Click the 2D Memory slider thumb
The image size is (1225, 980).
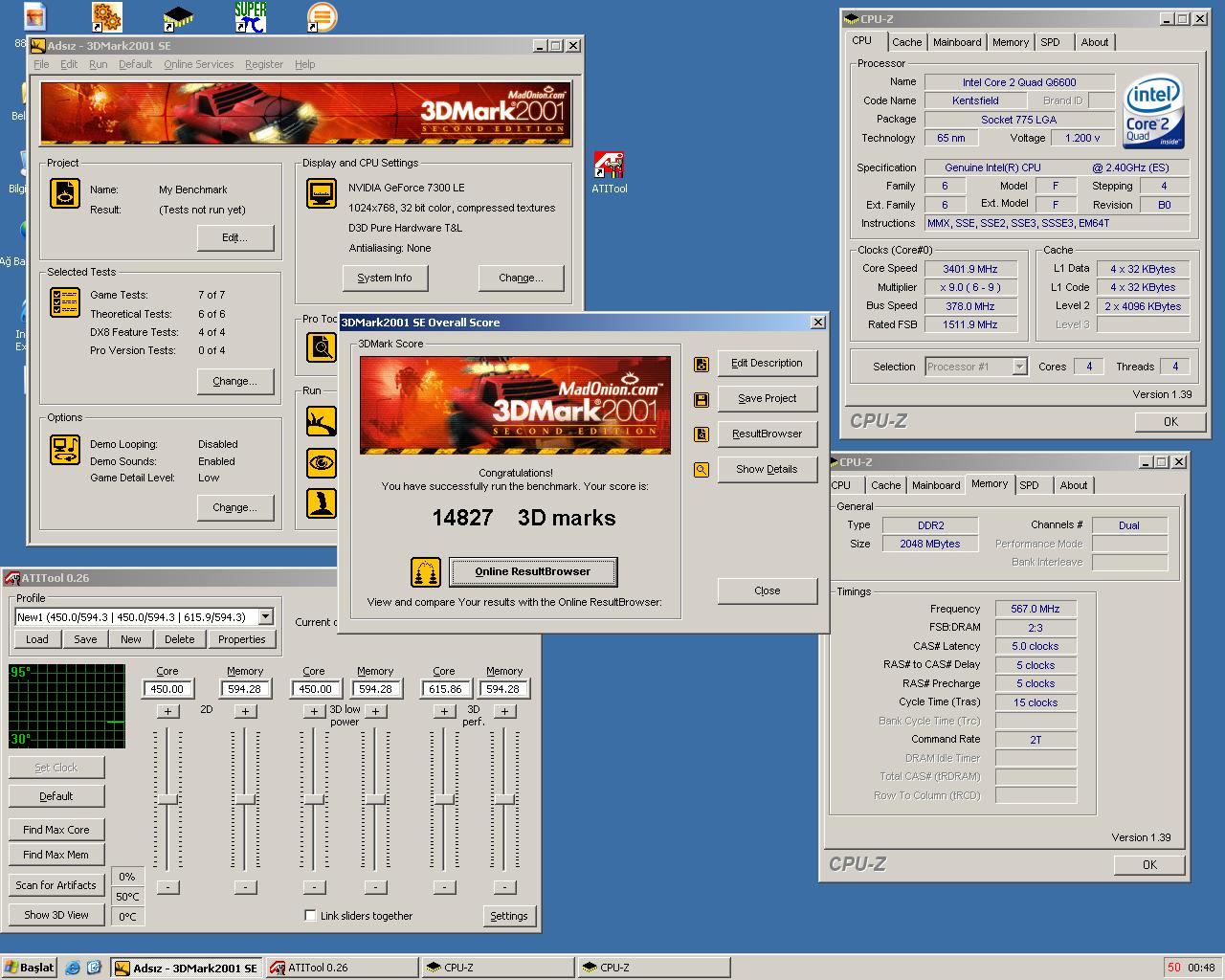tap(245, 799)
